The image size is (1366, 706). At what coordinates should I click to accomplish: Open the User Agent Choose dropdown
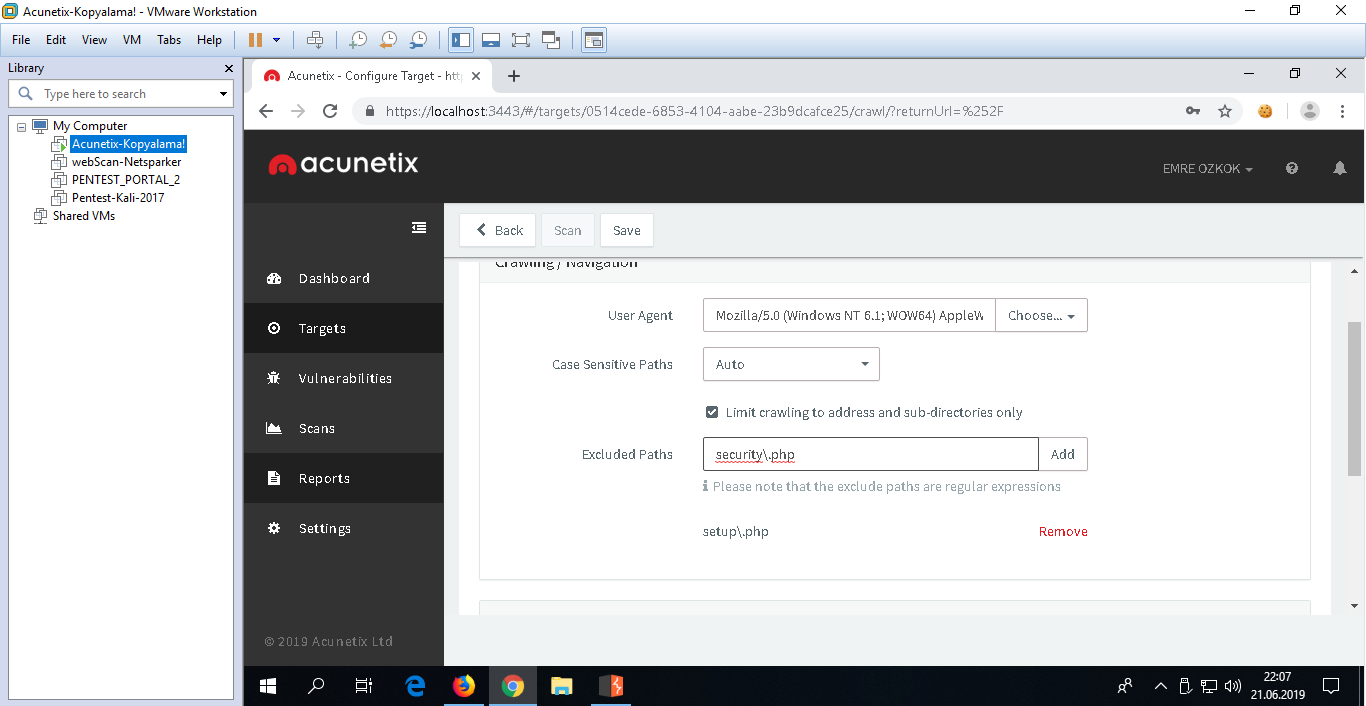pyautogui.click(x=1041, y=315)
